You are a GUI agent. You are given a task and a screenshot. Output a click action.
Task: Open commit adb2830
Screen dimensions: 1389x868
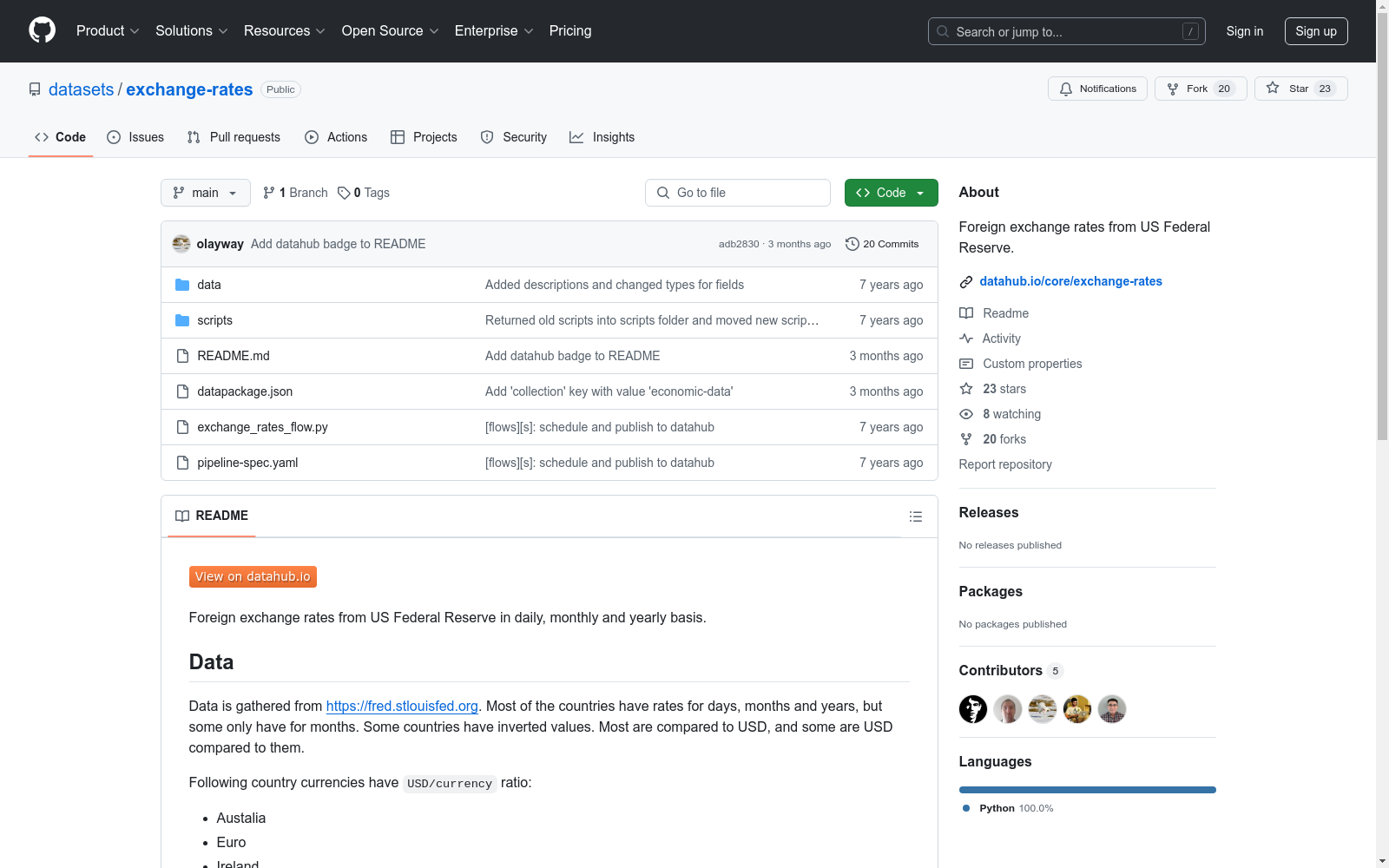739,244
